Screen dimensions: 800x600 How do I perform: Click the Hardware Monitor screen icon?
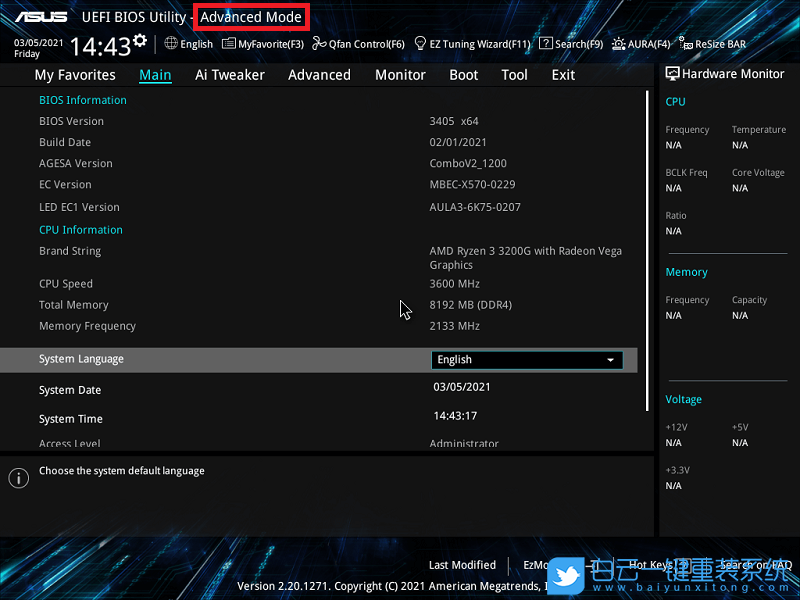(x=672, y=74)
